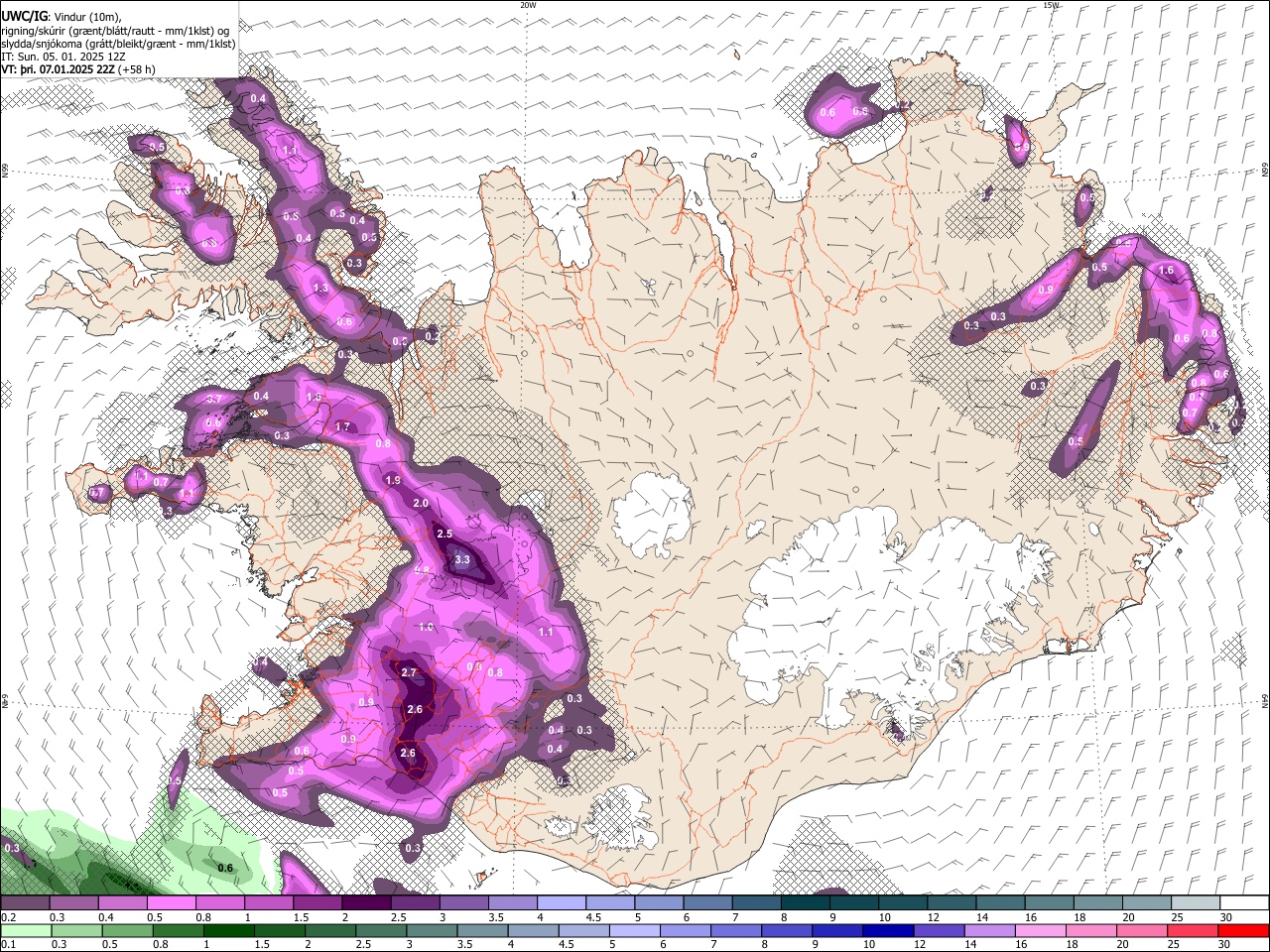Select the '20' label in the bottom legend row
Viewport: 1270px width, 952px height.
point(1121,945)
